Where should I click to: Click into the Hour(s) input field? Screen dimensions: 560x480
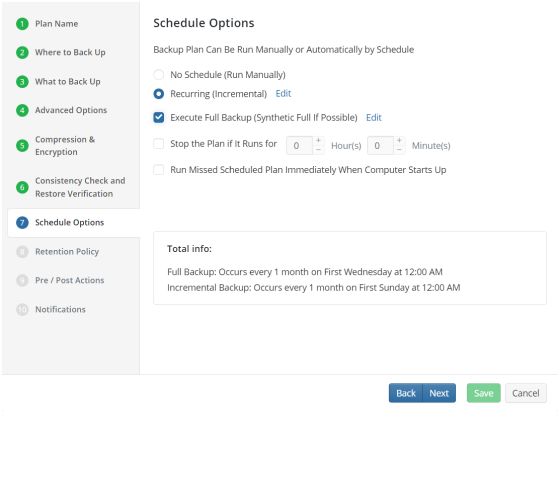[299, 146]
